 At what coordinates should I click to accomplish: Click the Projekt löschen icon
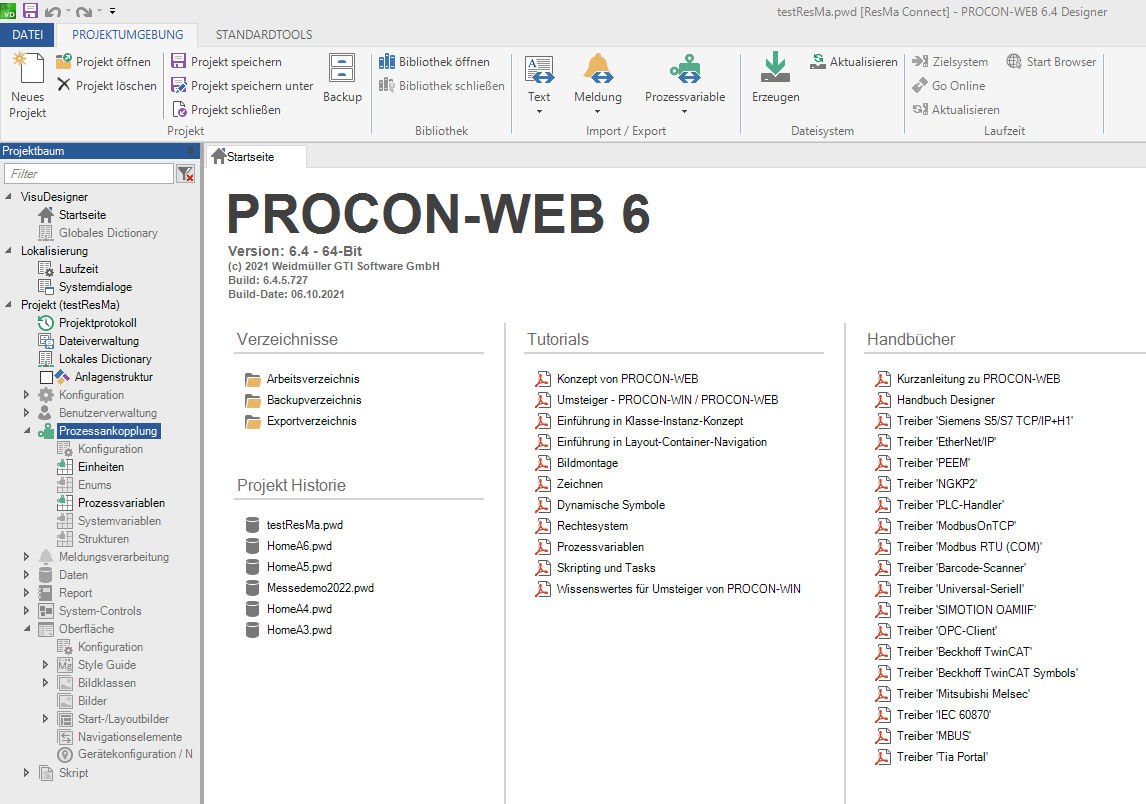[64, 86]
